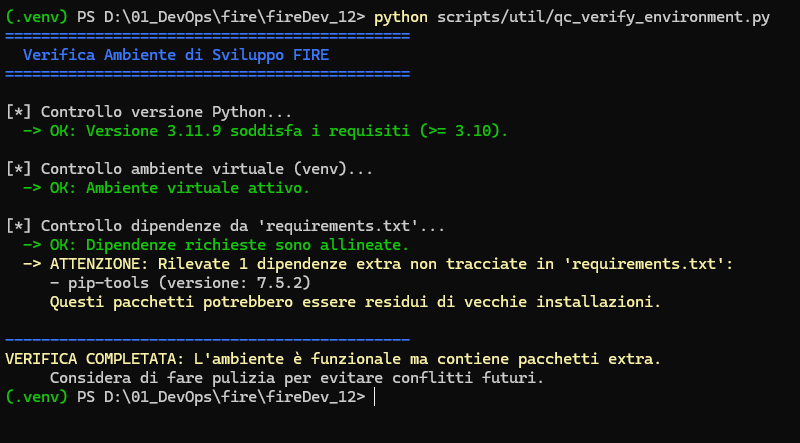This screenshot has height=443, width=800.
Task: Click the 'Questi pacchetti potrebbero essere residui' line
Action: tap(355, 301)
